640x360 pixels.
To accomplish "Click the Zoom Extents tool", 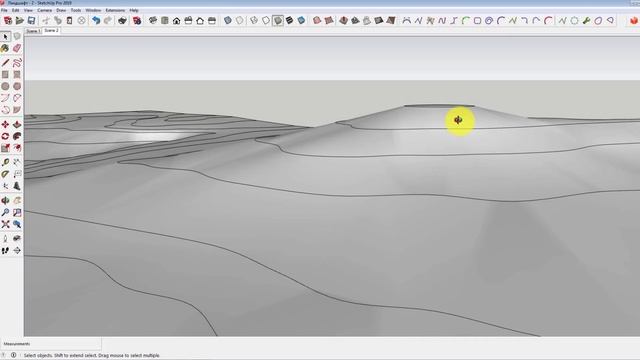I will pyautogui.click(x=5, y=224).
